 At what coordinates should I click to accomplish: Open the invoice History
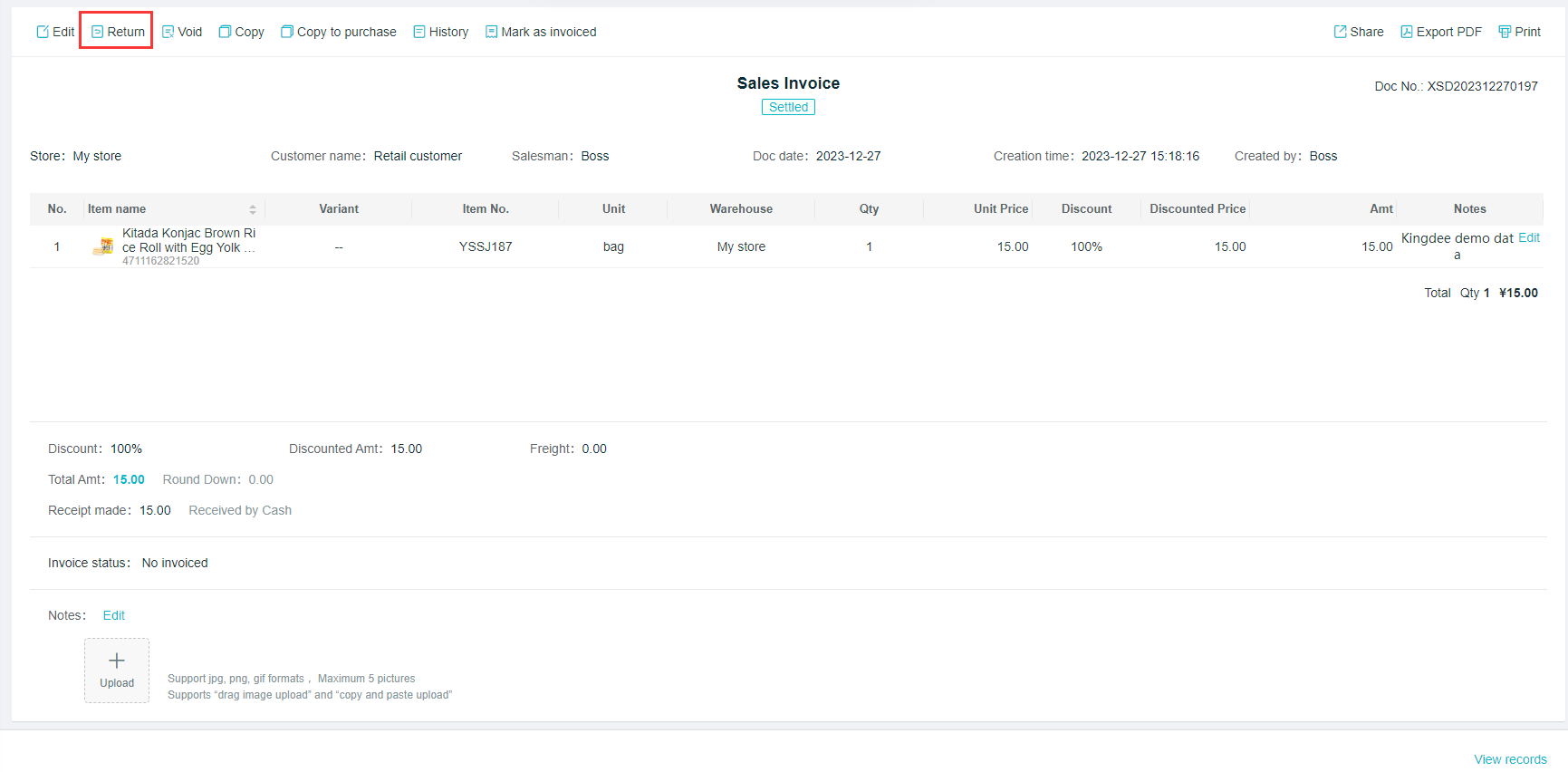[x=440, y=32]
